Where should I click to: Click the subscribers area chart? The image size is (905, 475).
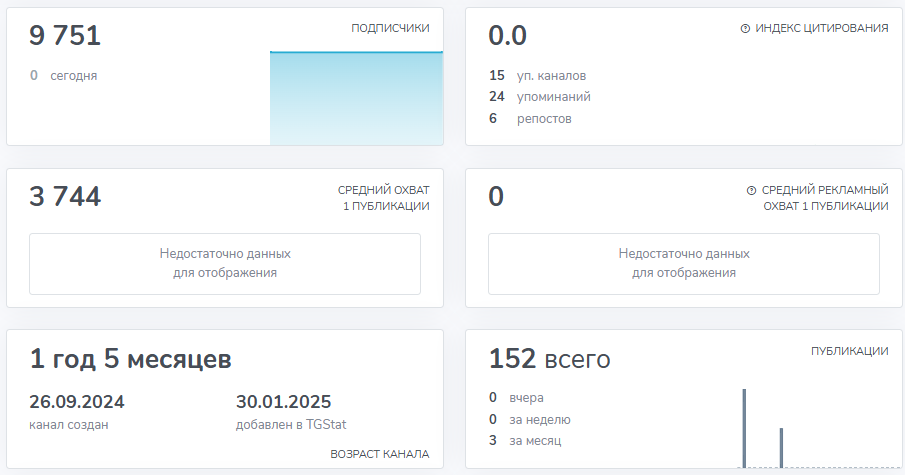[x=357, y=98]
